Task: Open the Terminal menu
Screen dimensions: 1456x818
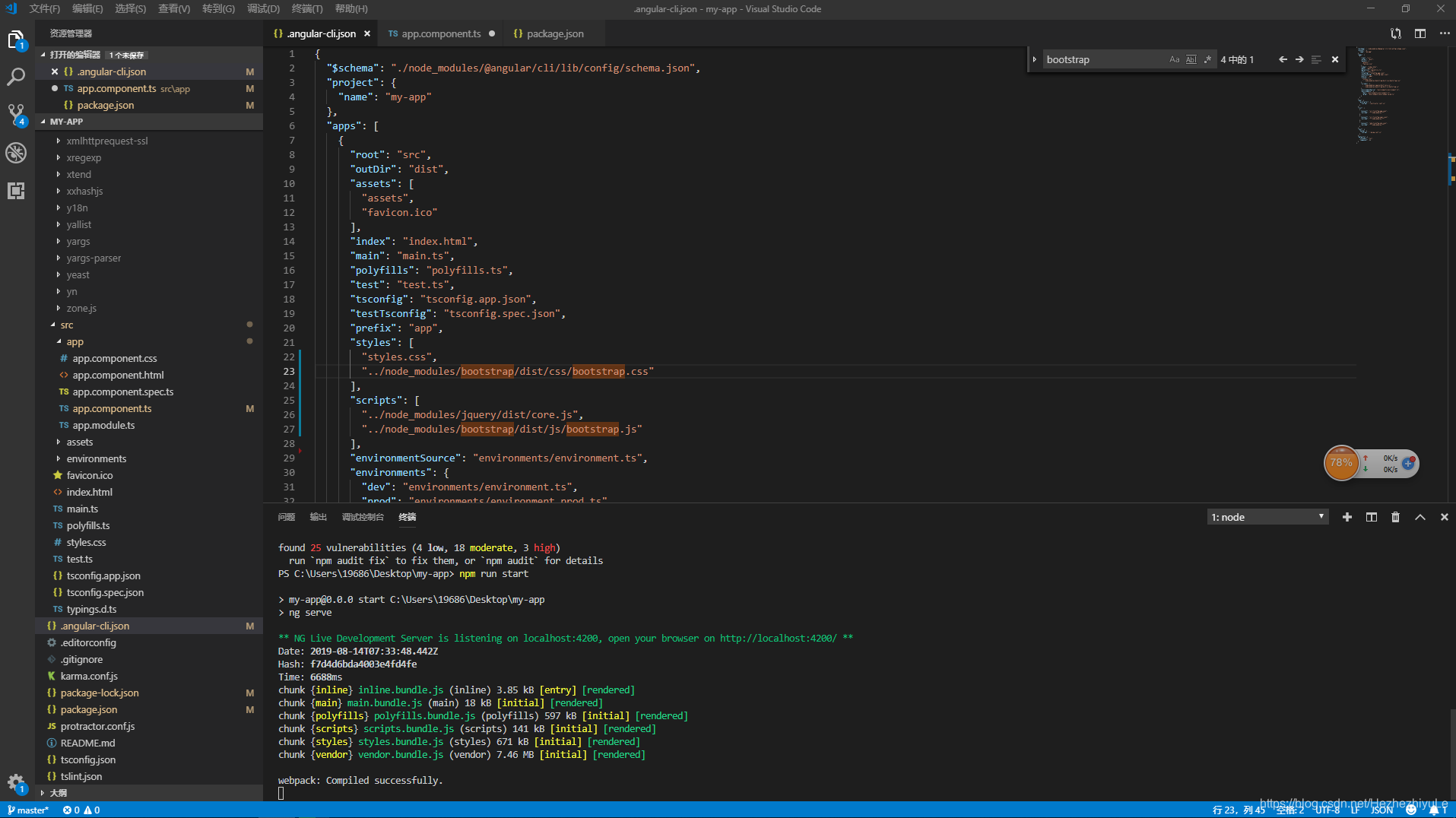Action: (x=307, y=8)
